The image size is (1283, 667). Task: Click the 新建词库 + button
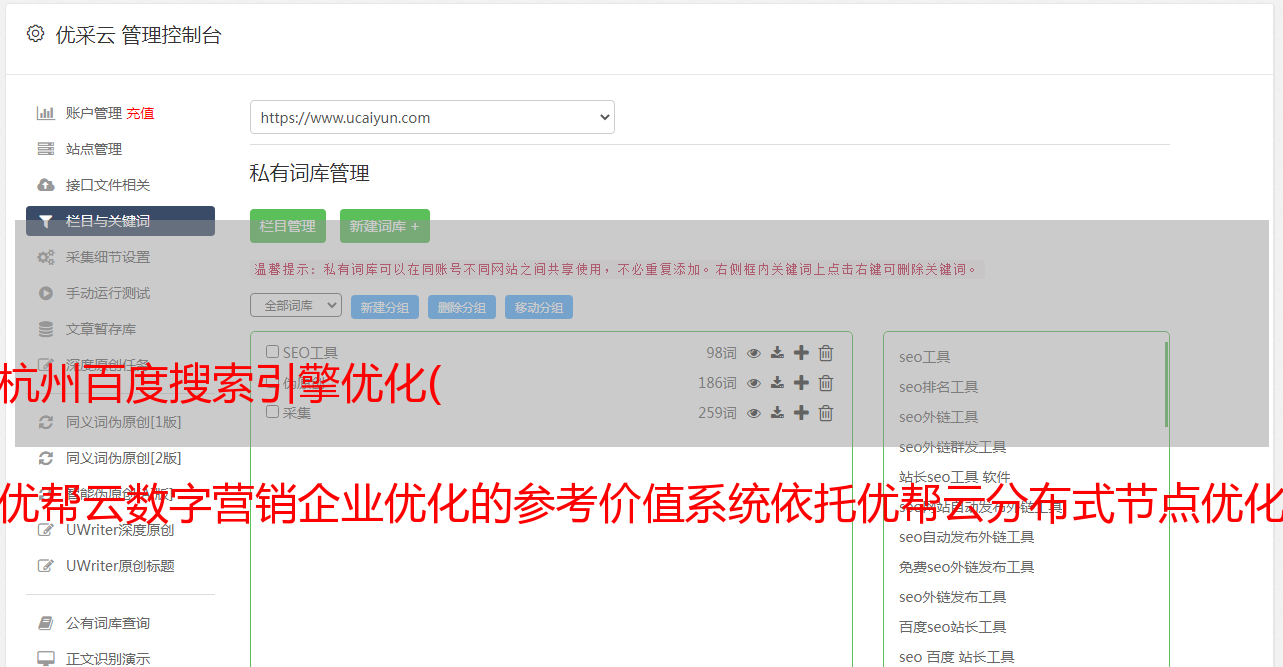click(x=385, y=226)
